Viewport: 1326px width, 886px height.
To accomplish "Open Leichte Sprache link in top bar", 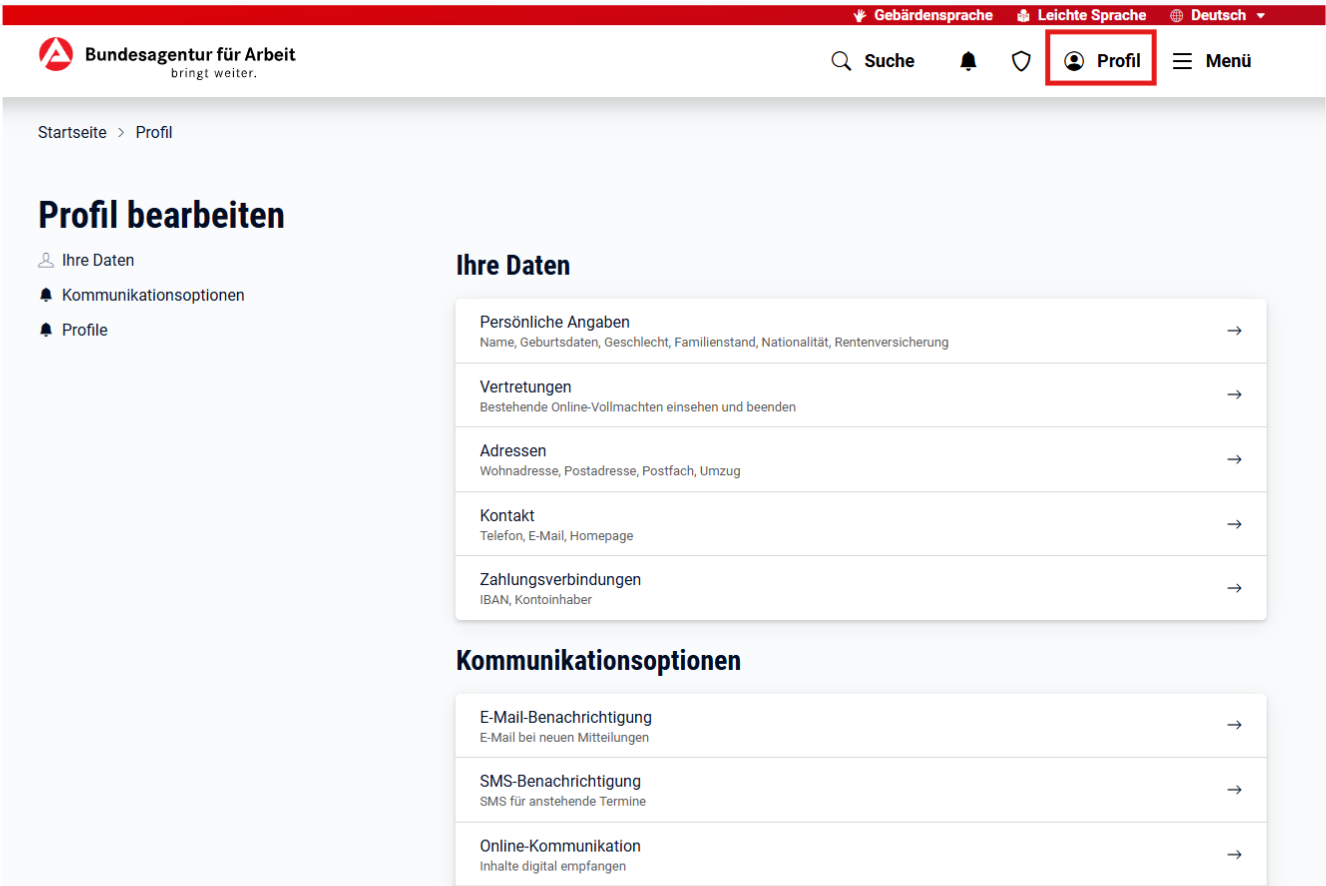I will [x=1092, y=15].
